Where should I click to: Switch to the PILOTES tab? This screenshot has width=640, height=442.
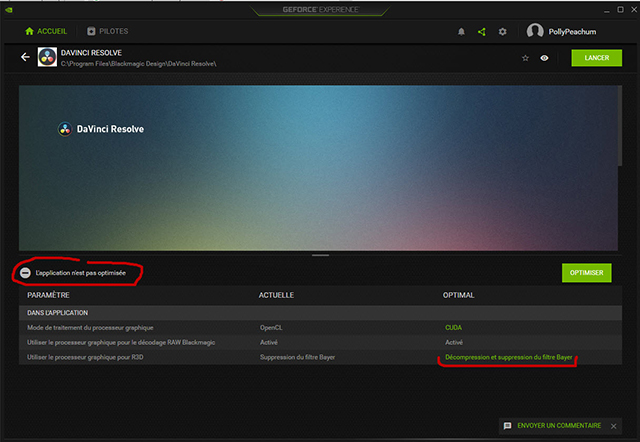pyautogui.click(x=108, y=31)
